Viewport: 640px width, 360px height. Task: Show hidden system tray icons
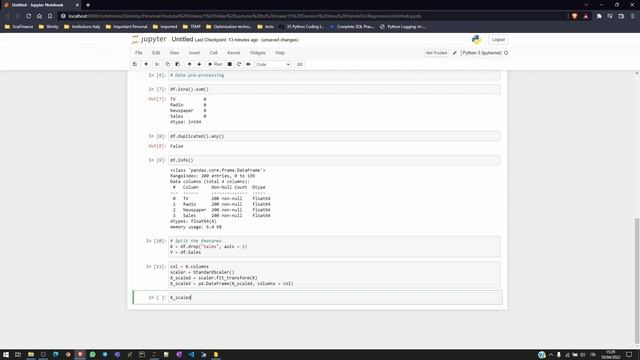pos(551,355)
